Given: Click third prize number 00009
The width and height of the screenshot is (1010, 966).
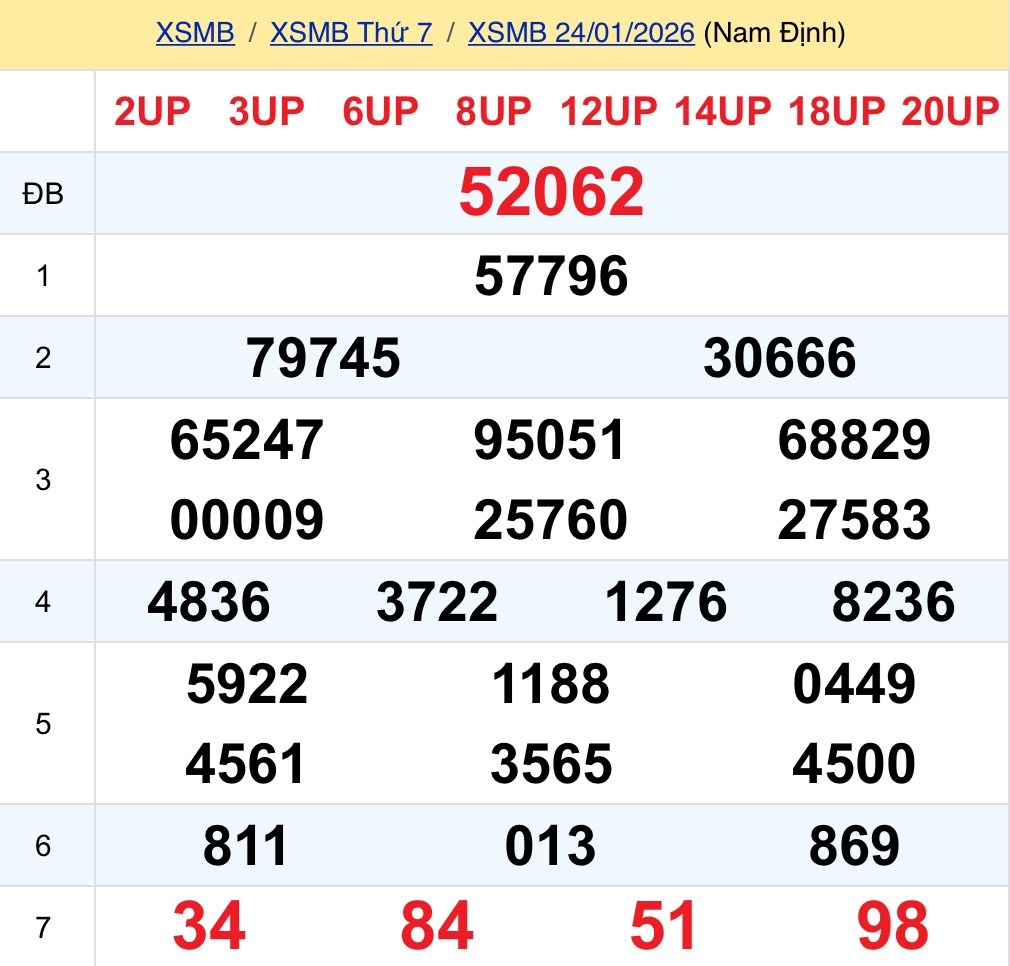Looking at the screenshot, I should (x=246, y=521).
